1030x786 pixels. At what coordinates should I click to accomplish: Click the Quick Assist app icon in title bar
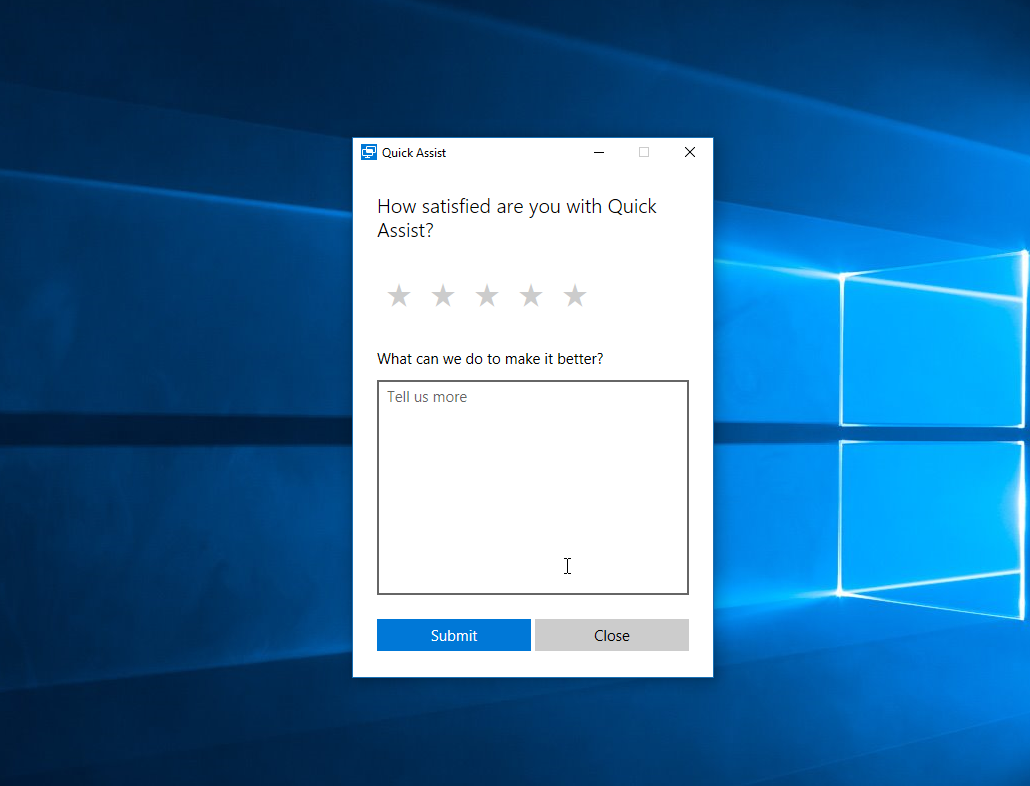point(369,153)
